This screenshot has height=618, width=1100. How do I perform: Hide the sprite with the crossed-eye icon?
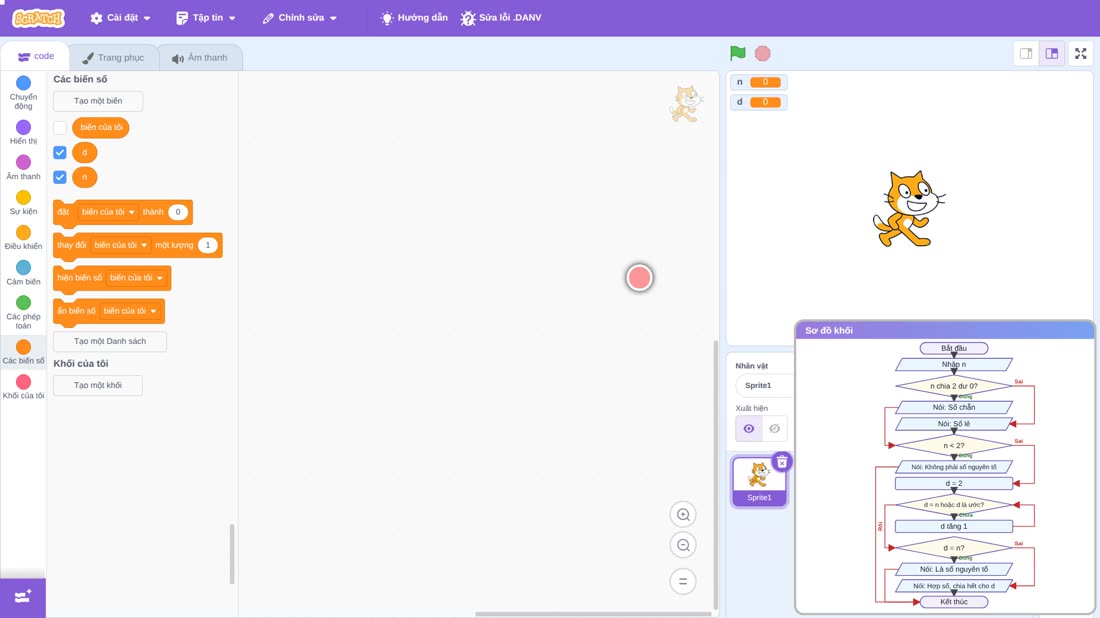click(x=774, y=429)
